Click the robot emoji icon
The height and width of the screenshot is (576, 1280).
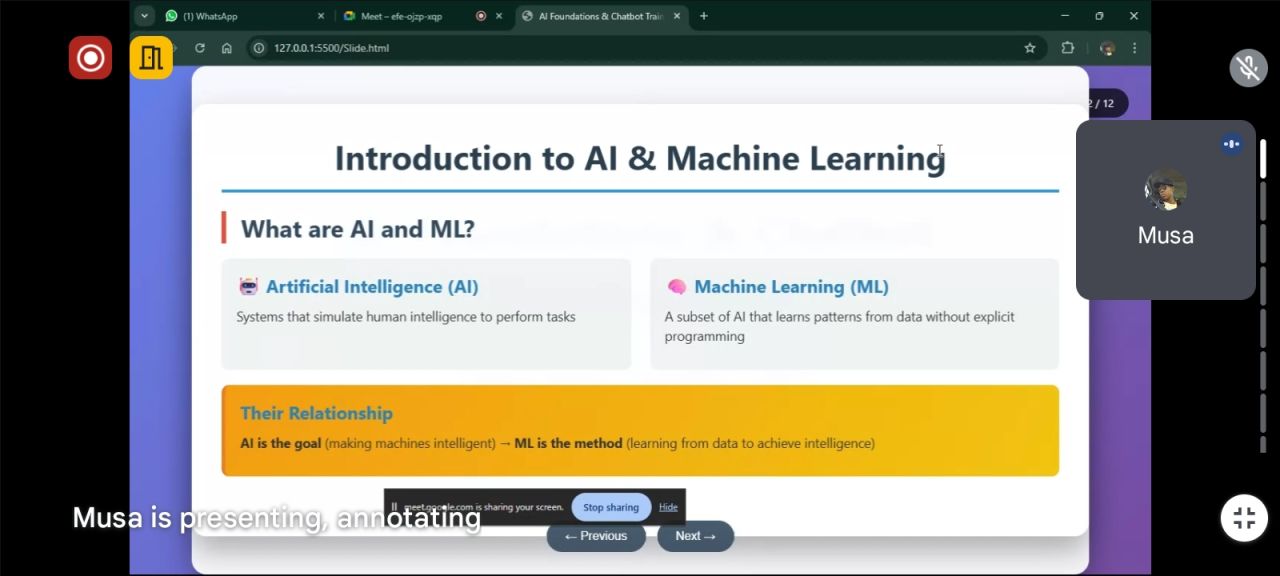tap(248, 287)
